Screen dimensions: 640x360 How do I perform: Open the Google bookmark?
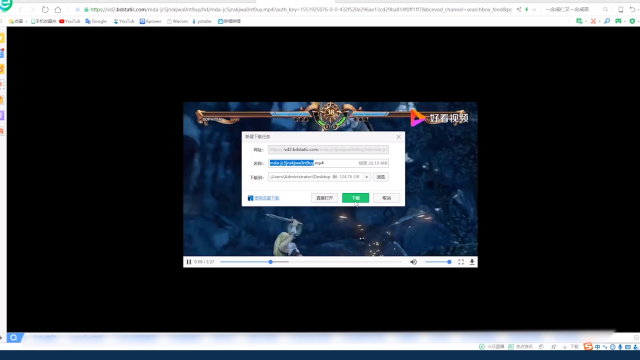pyautogui.click(x=96, y=21)
